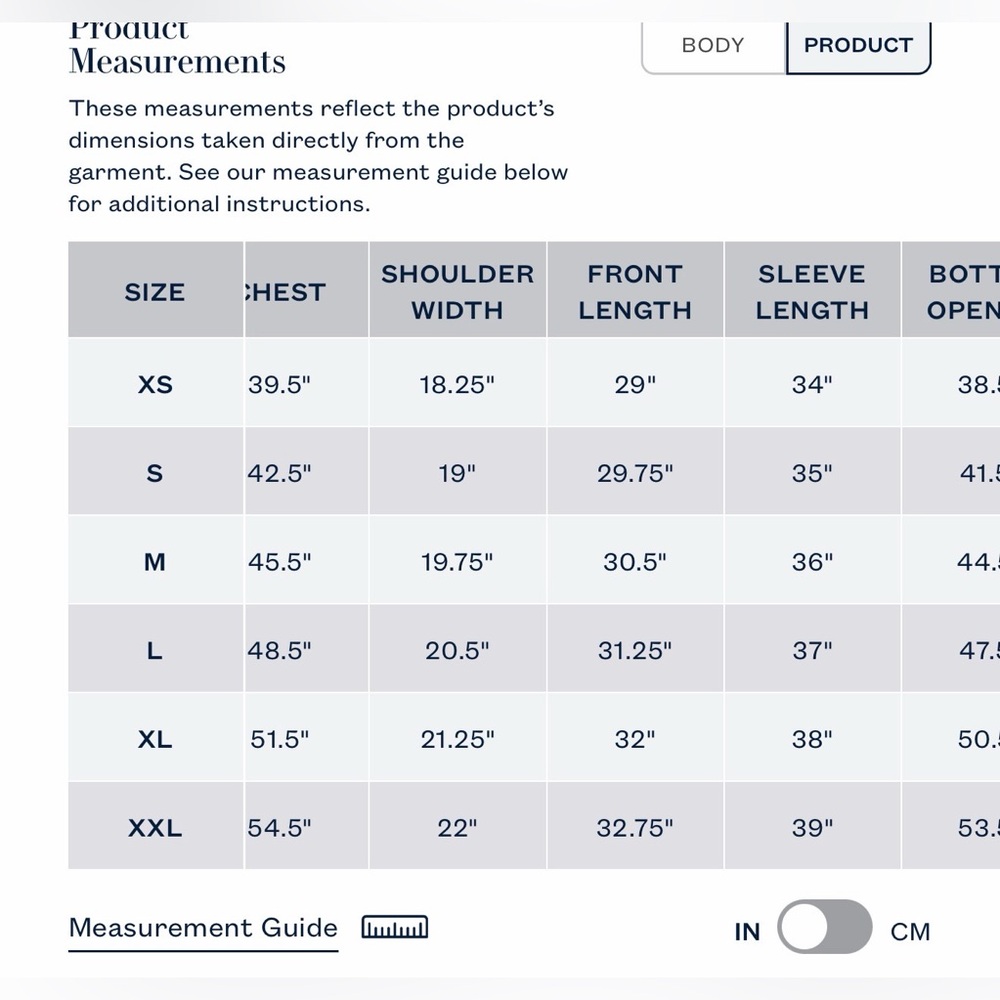Image resolution: width=1000 pixels, height=1000 pixels.
Task: Toggle the IN/CM unit switch
Action: click(x=825, y=927)
